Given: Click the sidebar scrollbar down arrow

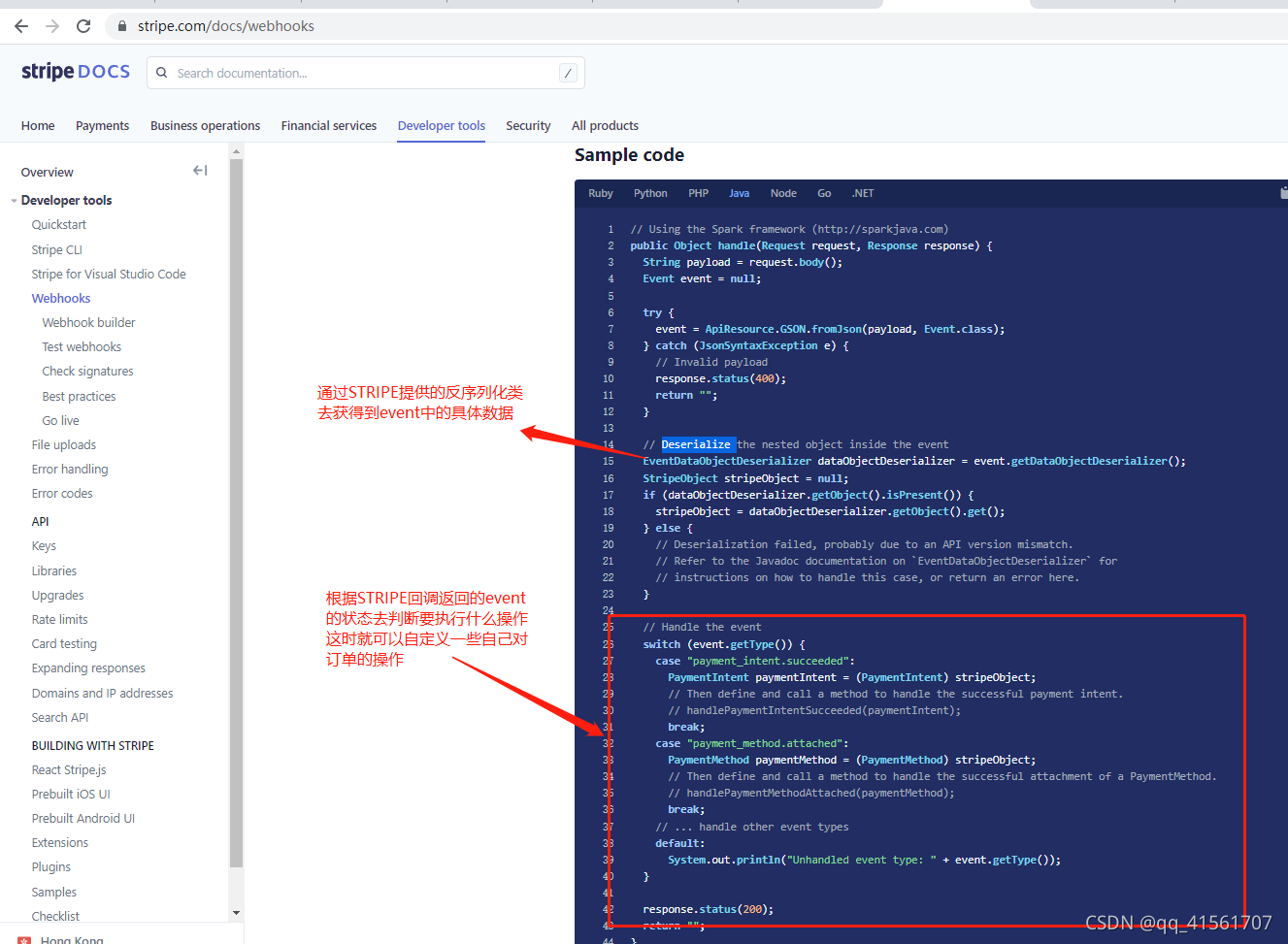Looking at the screenshot, I should (236, 913).
